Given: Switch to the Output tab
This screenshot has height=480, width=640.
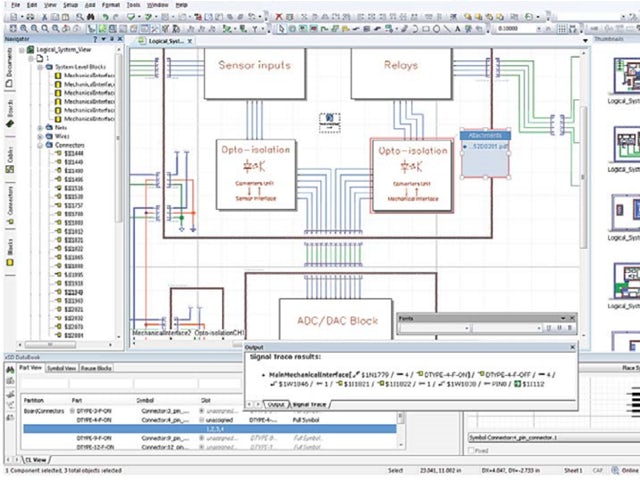Looking at the screenshot, I should pyautogui.click(x=276, y=404).
